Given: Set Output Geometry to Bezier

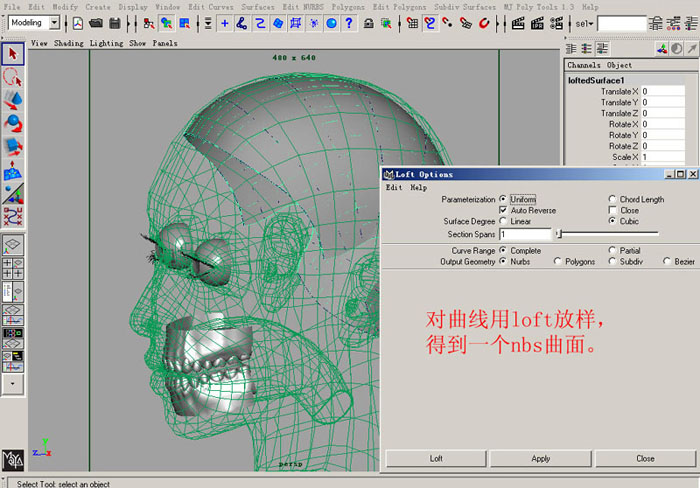Looking at the screenshot, I should coord(667,261).
